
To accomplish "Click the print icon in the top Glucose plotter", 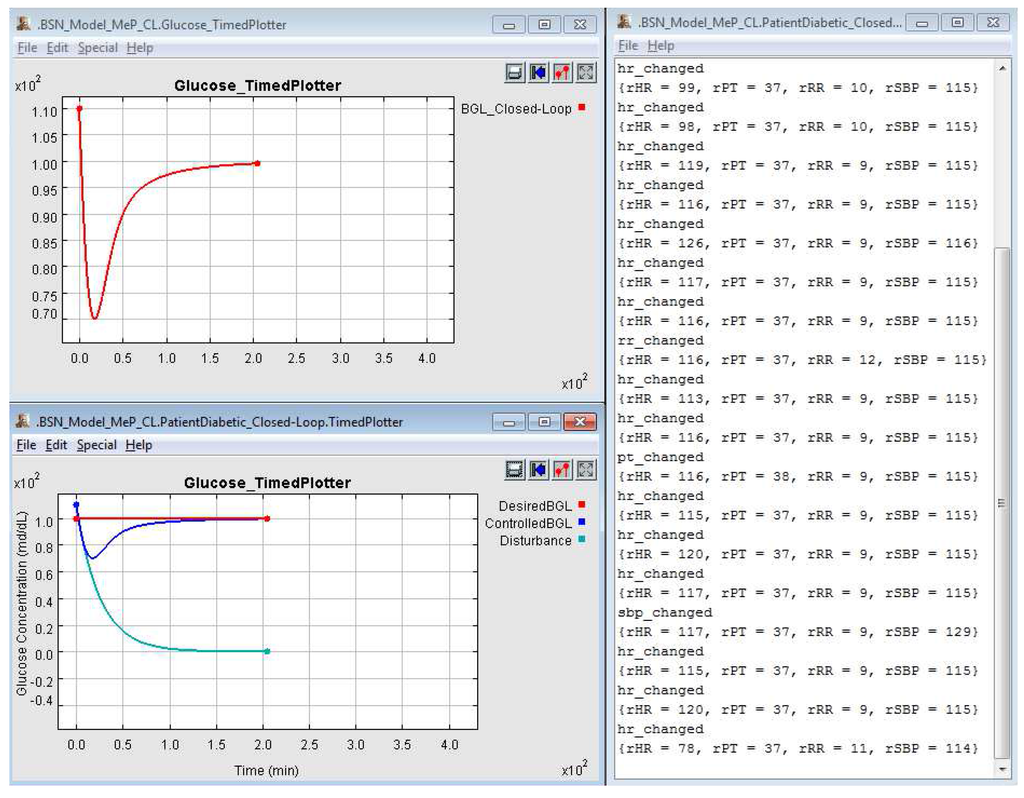I will pos(515,72).
